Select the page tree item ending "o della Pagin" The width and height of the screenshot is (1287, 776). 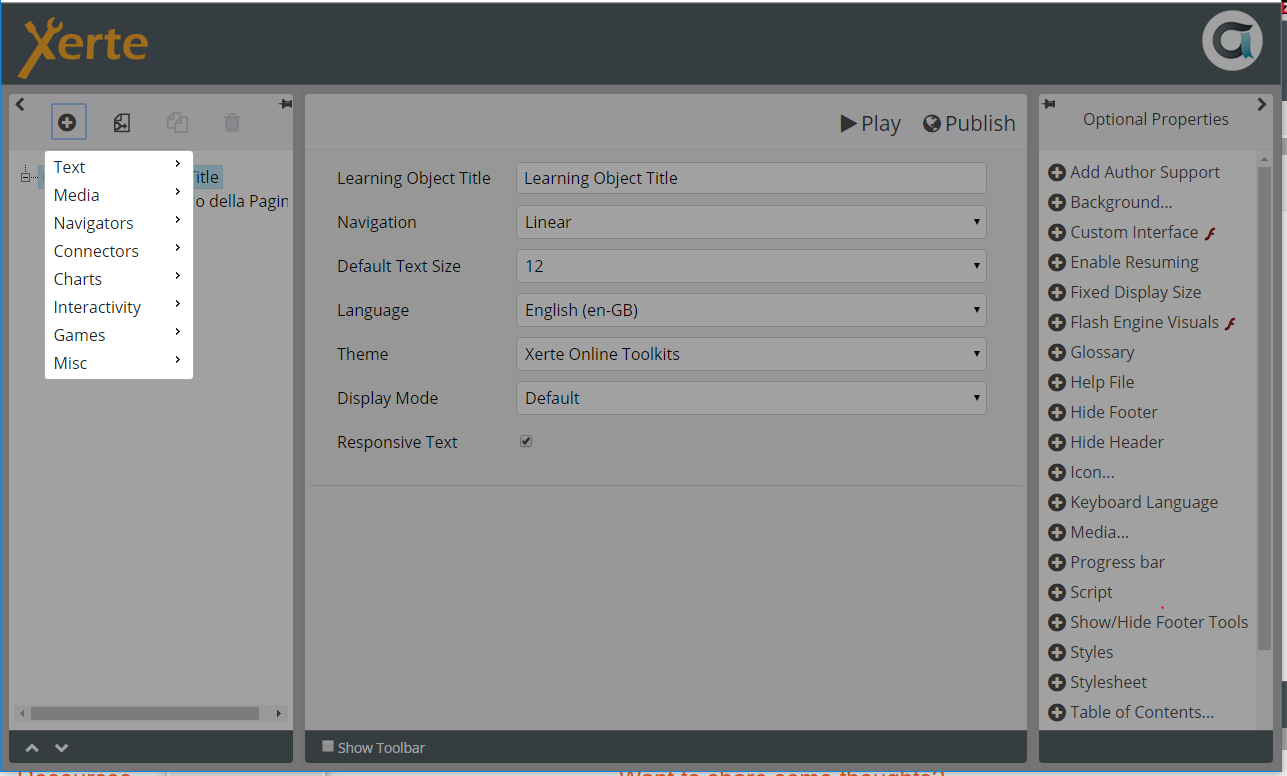coord(241,201)
